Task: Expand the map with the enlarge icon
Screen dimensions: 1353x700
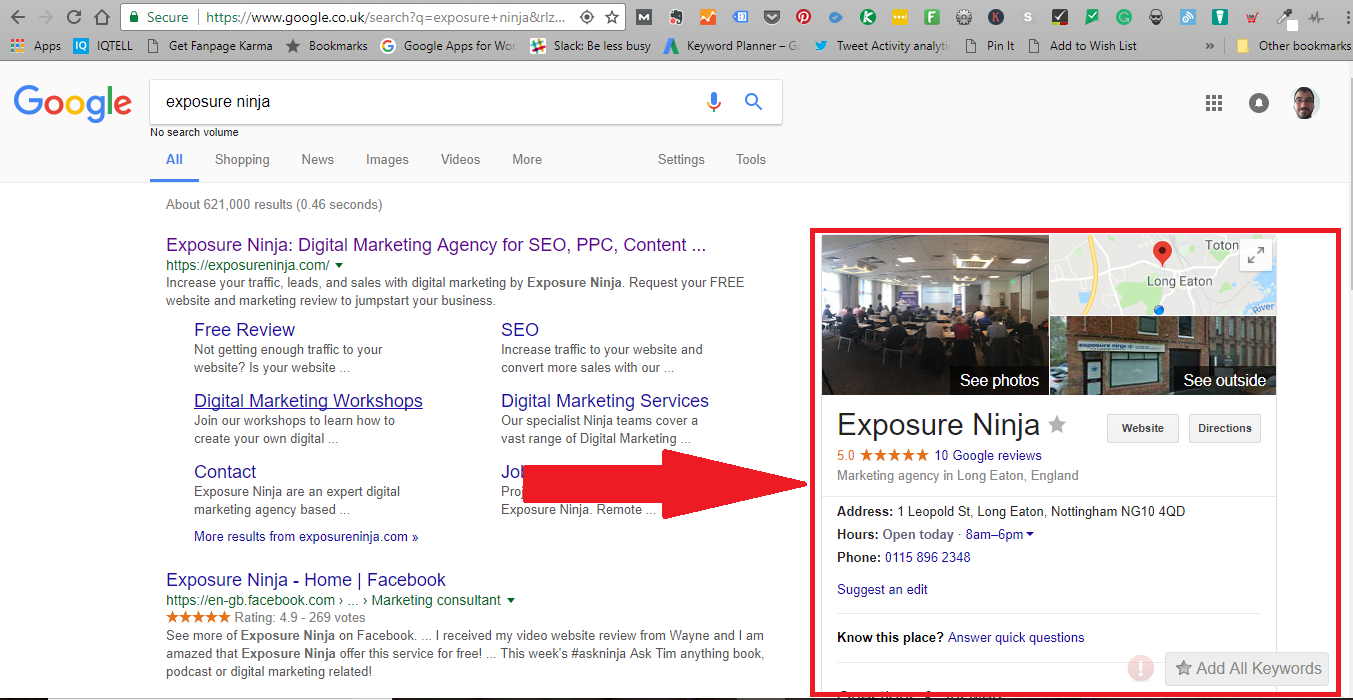Action: point(1256,255)
